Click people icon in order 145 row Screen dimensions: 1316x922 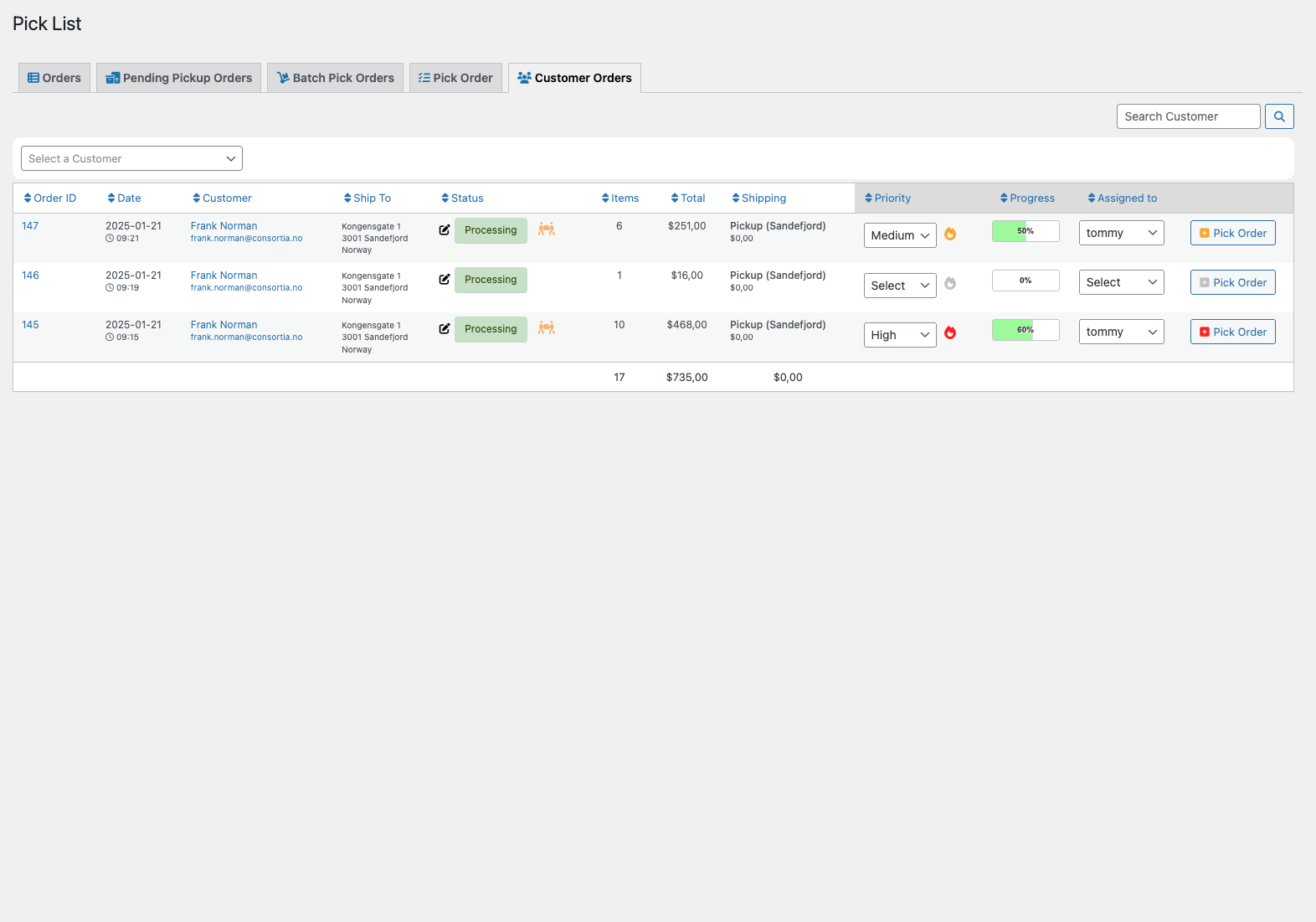coord(547,328)
